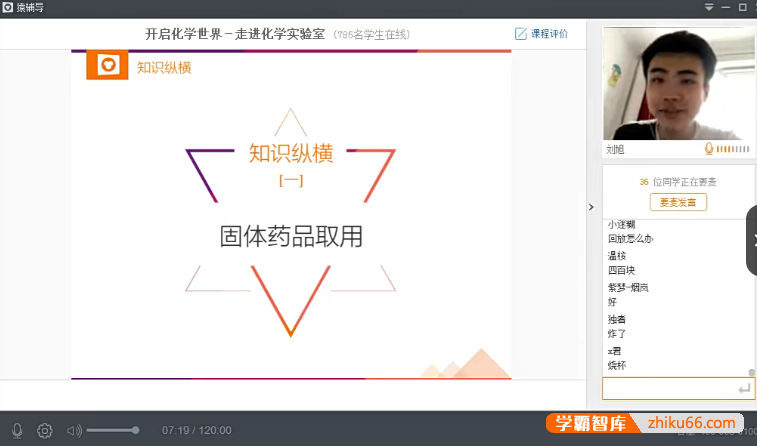757x446 pixels.
Task: Select chat user name 温筱
Action: 617,256
